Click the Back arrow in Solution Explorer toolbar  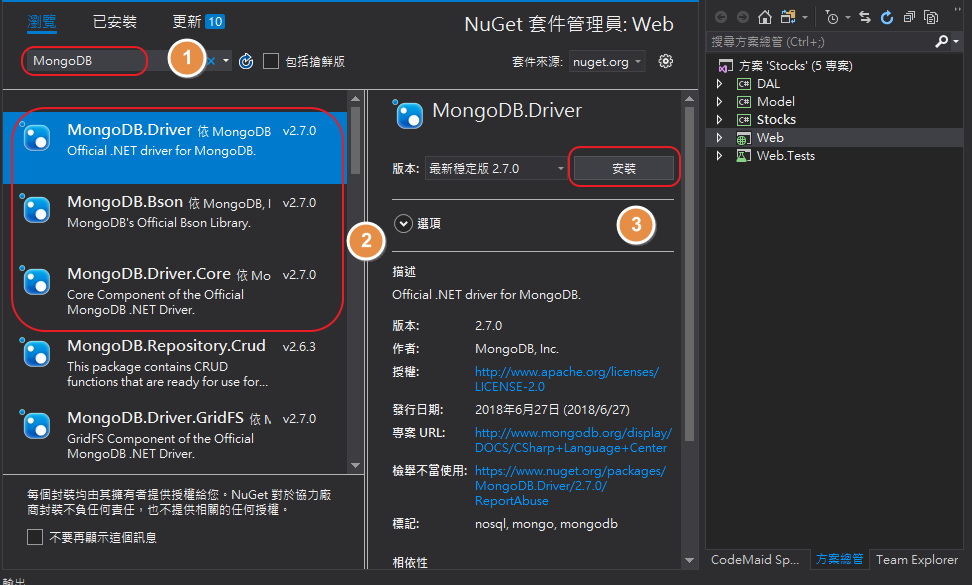pos(721,17)
